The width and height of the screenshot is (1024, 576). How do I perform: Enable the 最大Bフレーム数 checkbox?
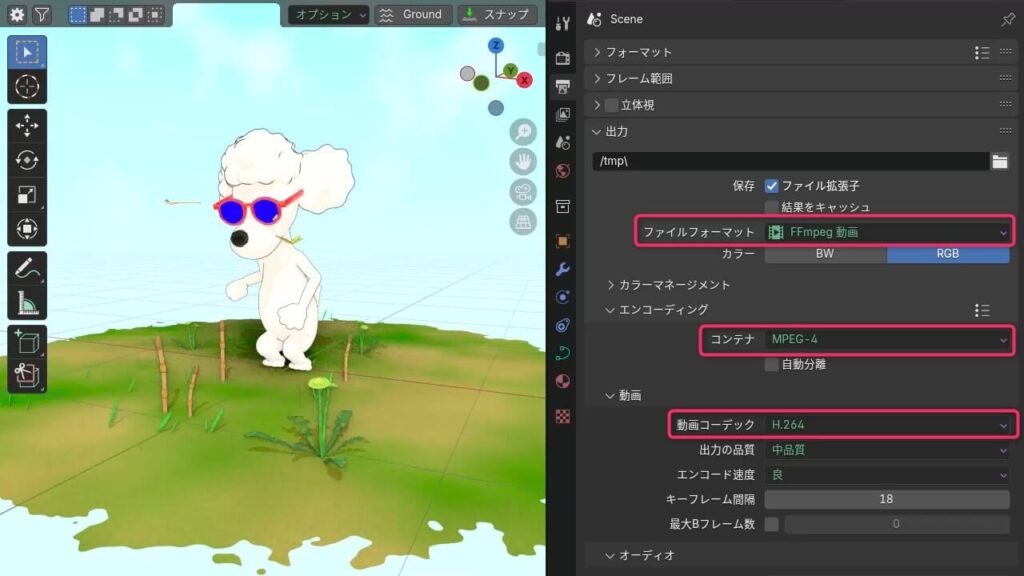click(771, 524)
